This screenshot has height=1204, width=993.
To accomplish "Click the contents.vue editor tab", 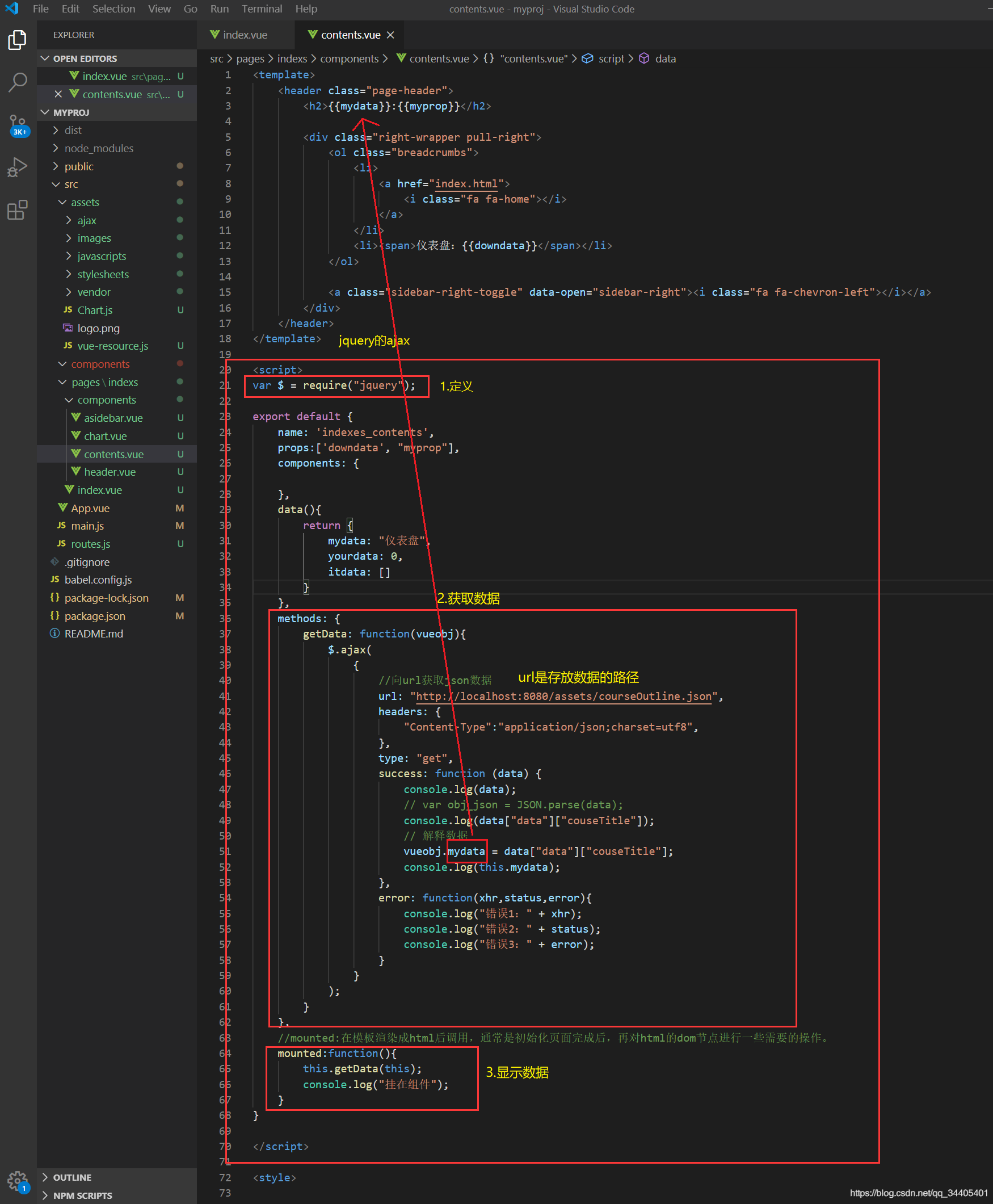I will (349, 35).
